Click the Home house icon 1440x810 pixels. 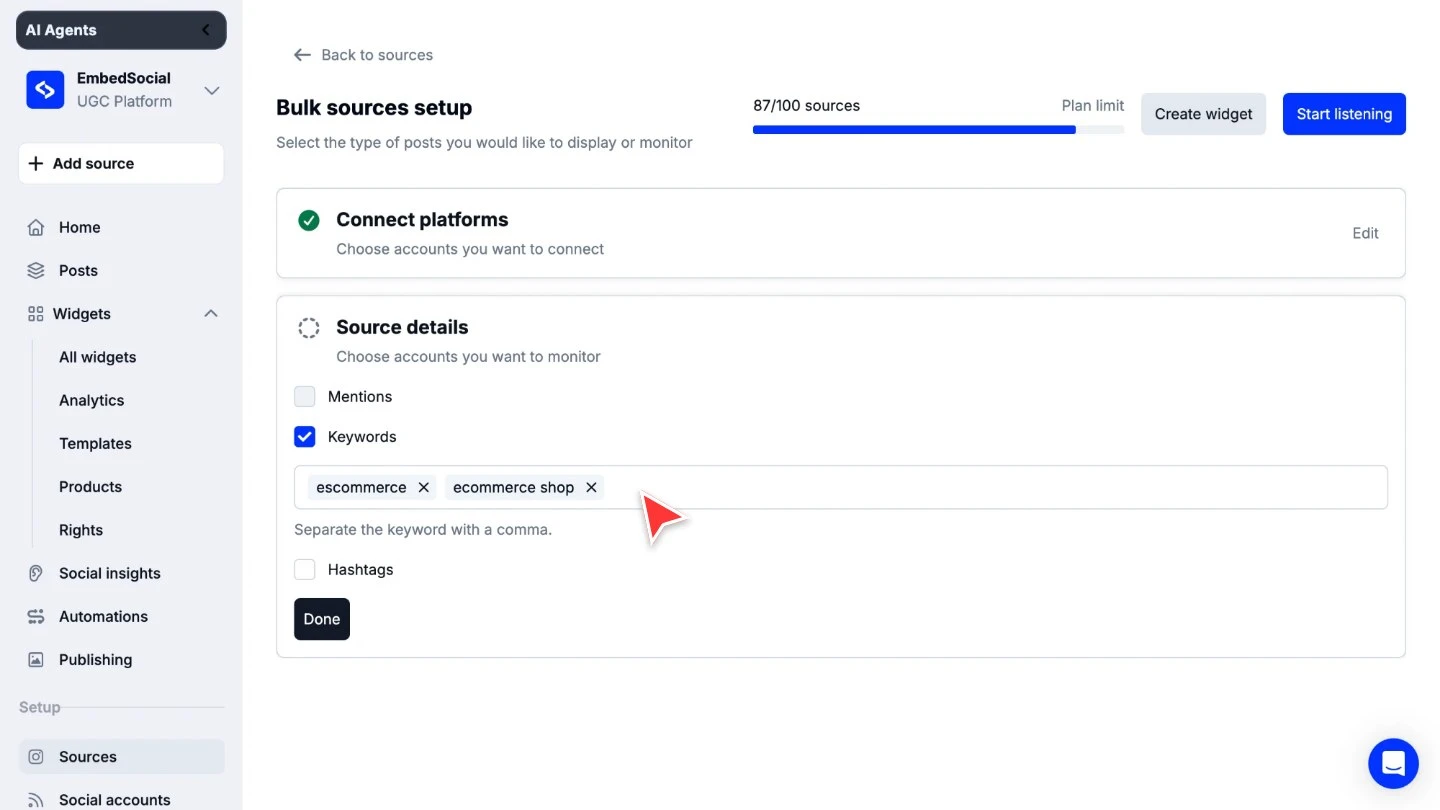pos(36,227)
